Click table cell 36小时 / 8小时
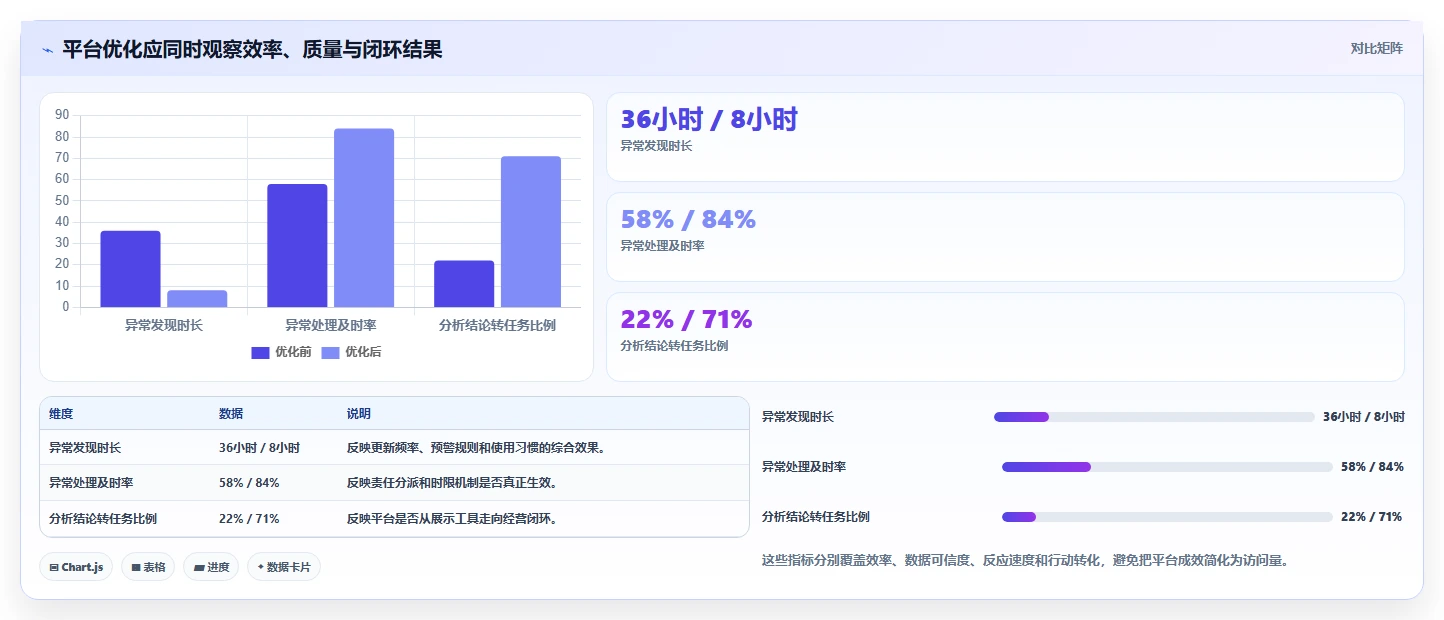The height and width of the screenshot is (620, 1444). [259, 448]
